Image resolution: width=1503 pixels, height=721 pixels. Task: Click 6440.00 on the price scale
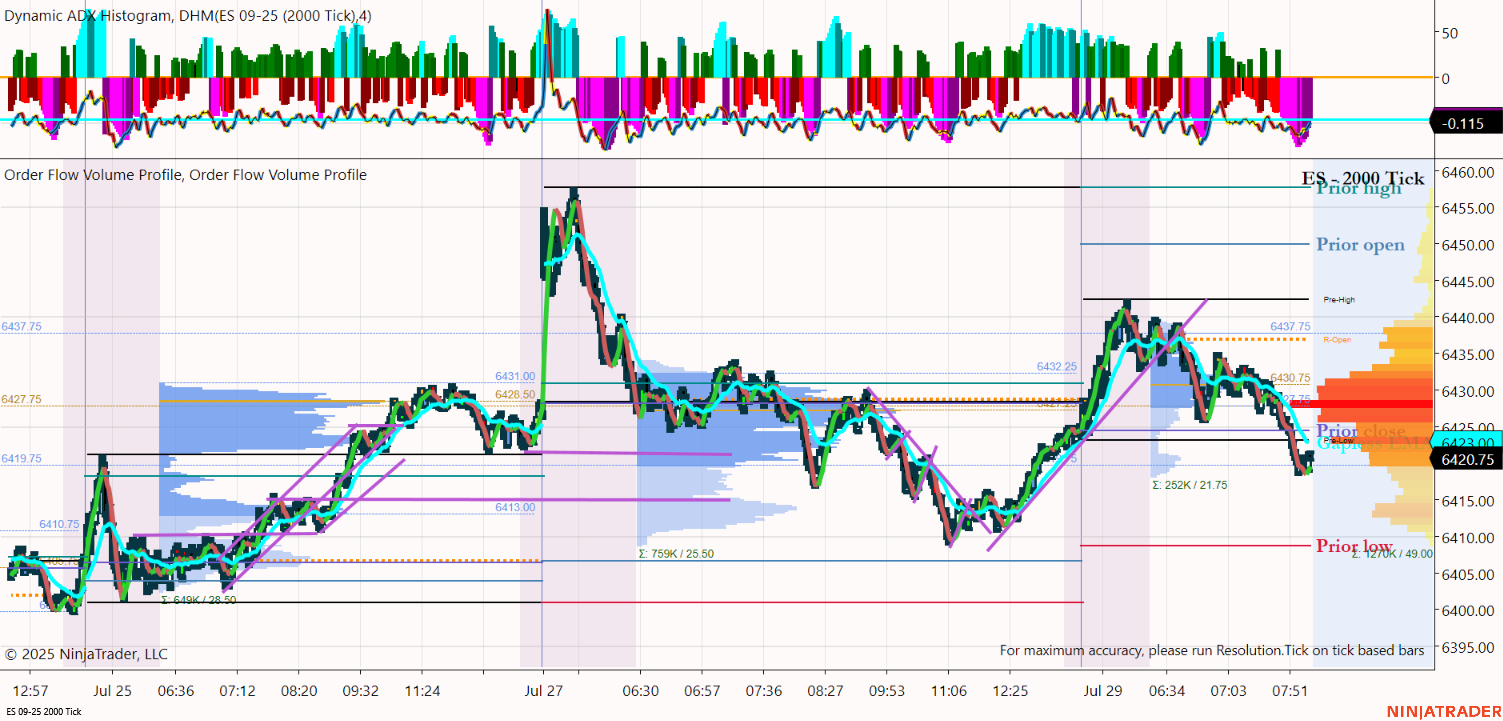tap(1468, 318)
